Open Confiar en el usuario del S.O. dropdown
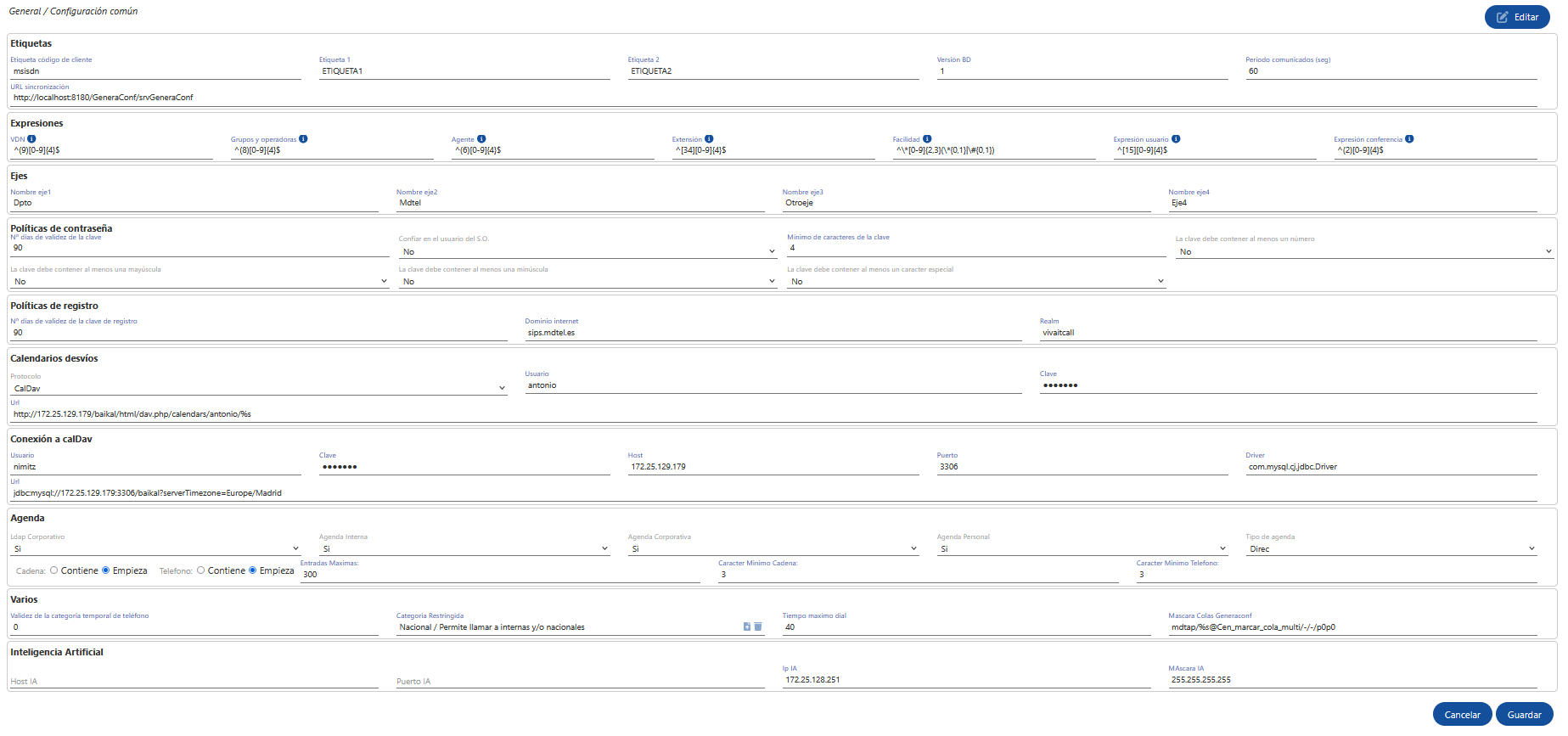The height and width of the screenshot is (736, 1568). (587, 251)
